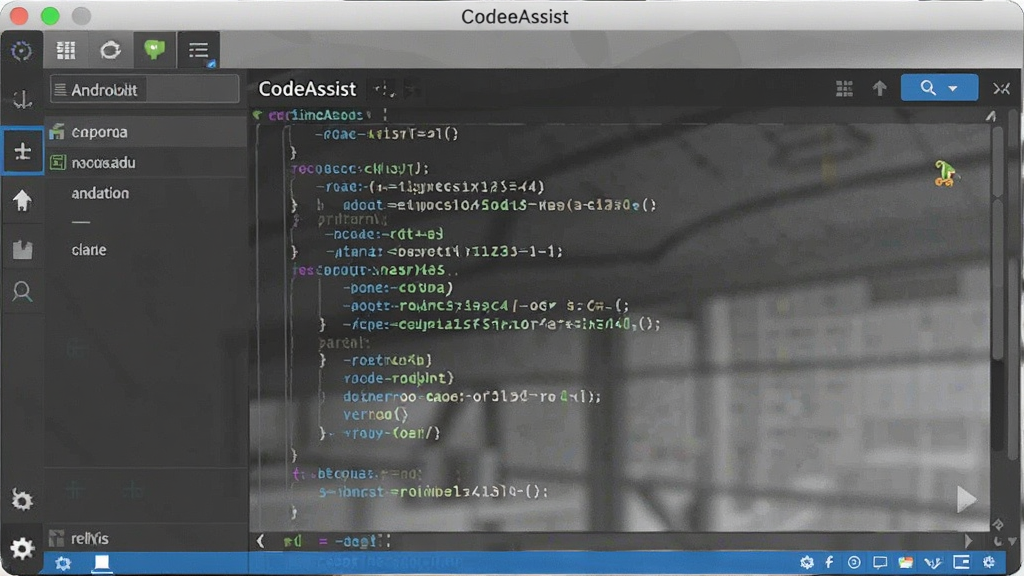Go to the home icon in sidebar
The width and height of the screenshot is (1024, 576).
[x=22, y=200]
